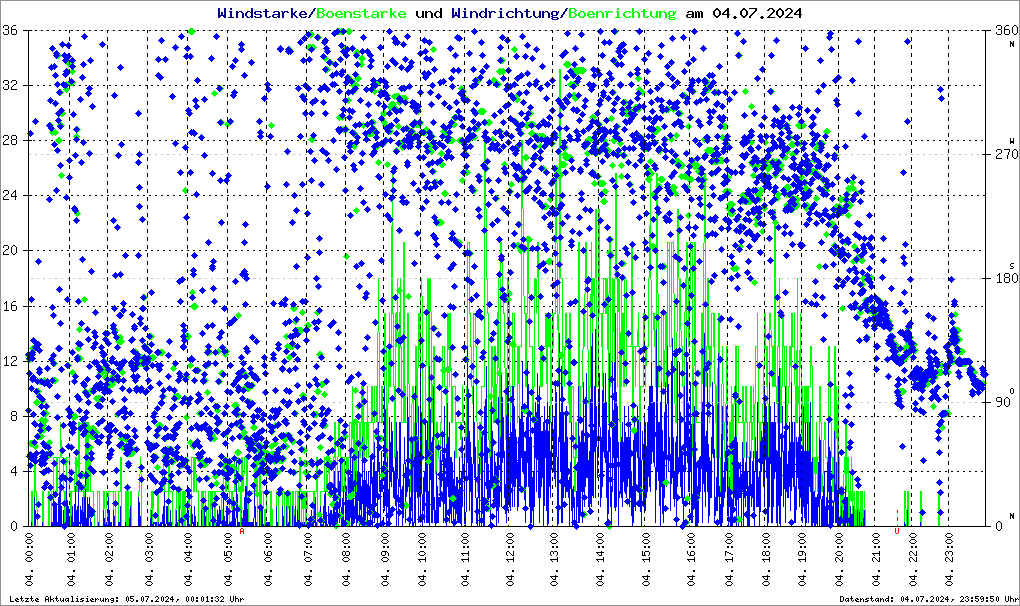Click the green 'Boenrichtung' title word

[x=622, y=13]
